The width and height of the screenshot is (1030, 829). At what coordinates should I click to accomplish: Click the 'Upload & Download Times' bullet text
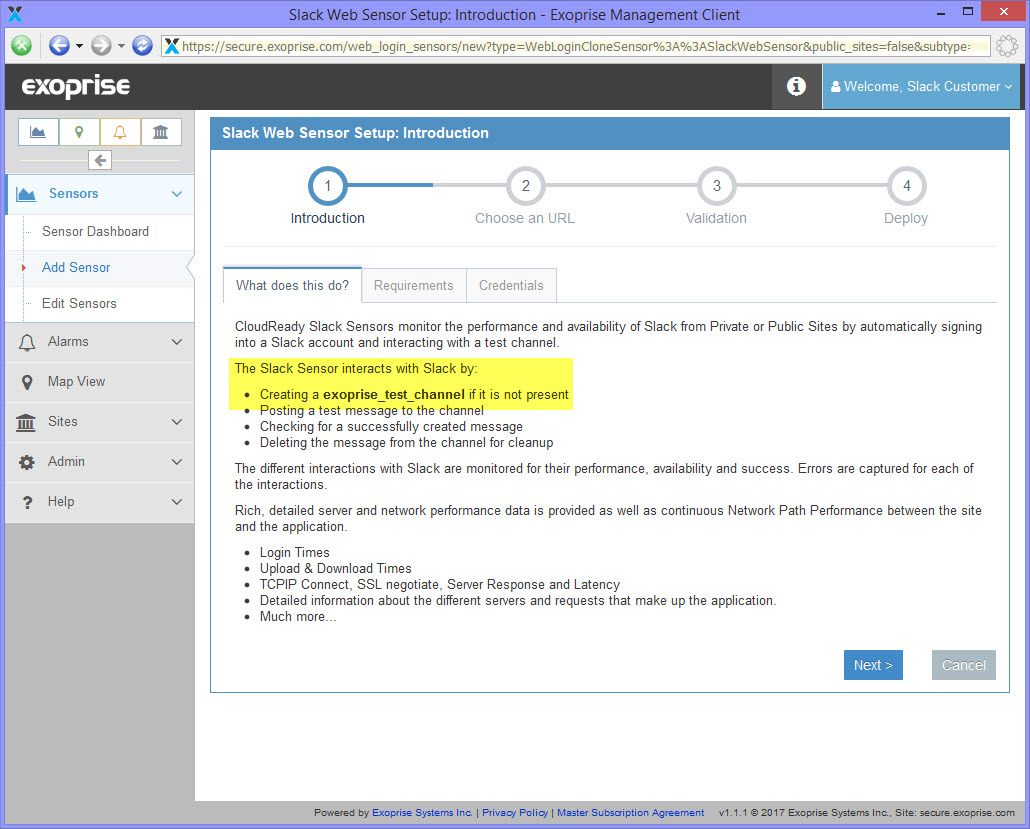click(336, 568)
